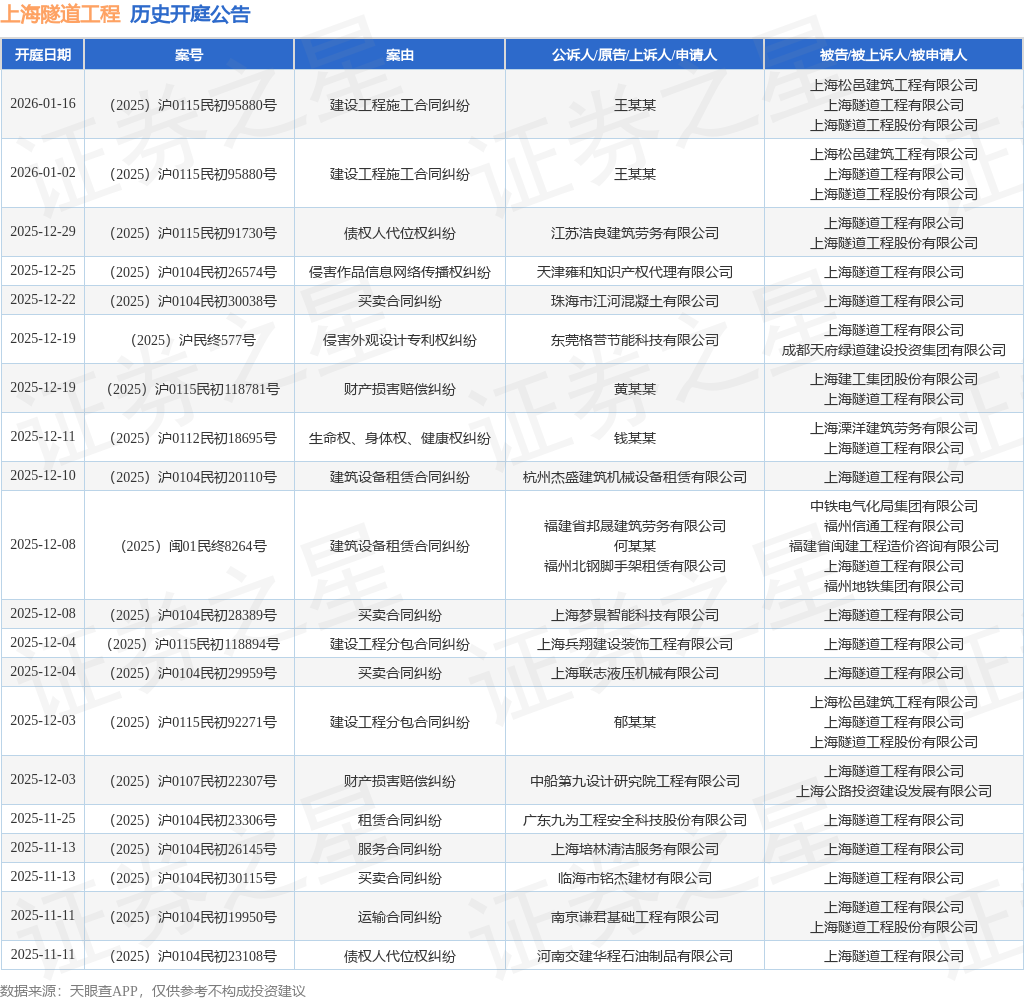This screenshot has width=1024, height=1000.
Task: Select case number 沪0104民初30038号
Action: (x=193, y=301)
